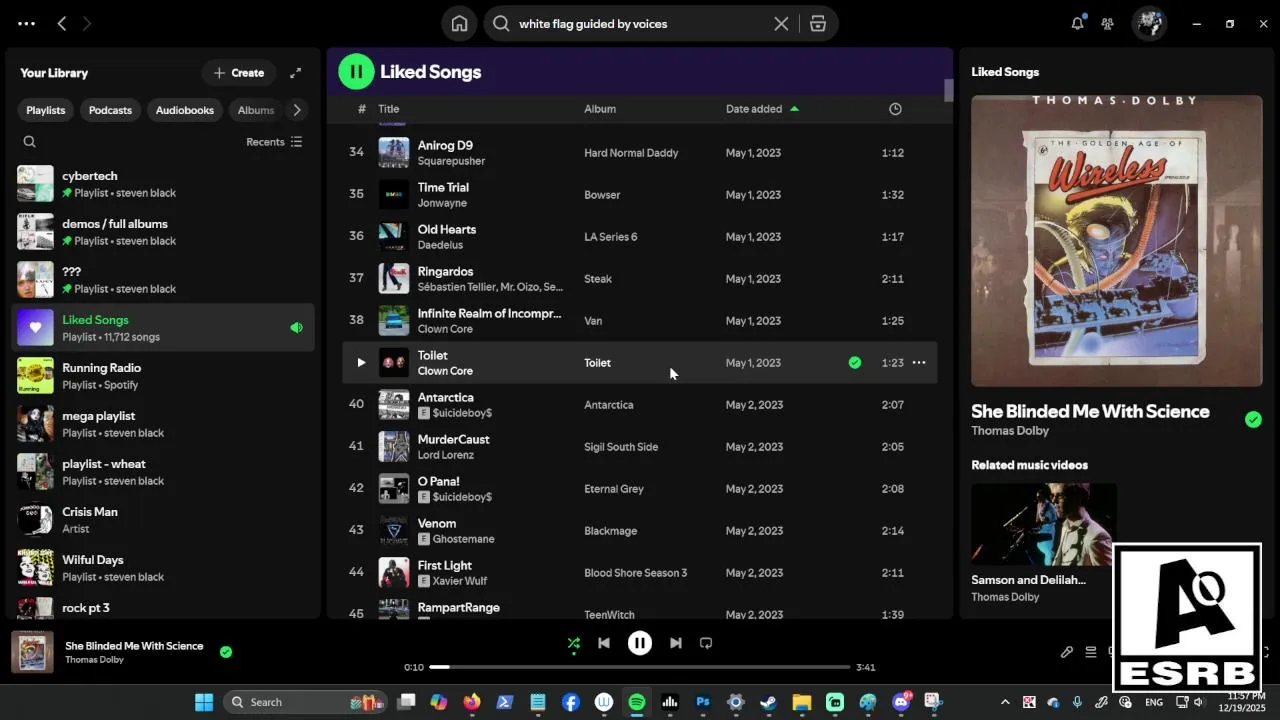This screenshot has height=720, width=1280.
Task: Toggle shuffle playback
Action: (x=573, y=644)
